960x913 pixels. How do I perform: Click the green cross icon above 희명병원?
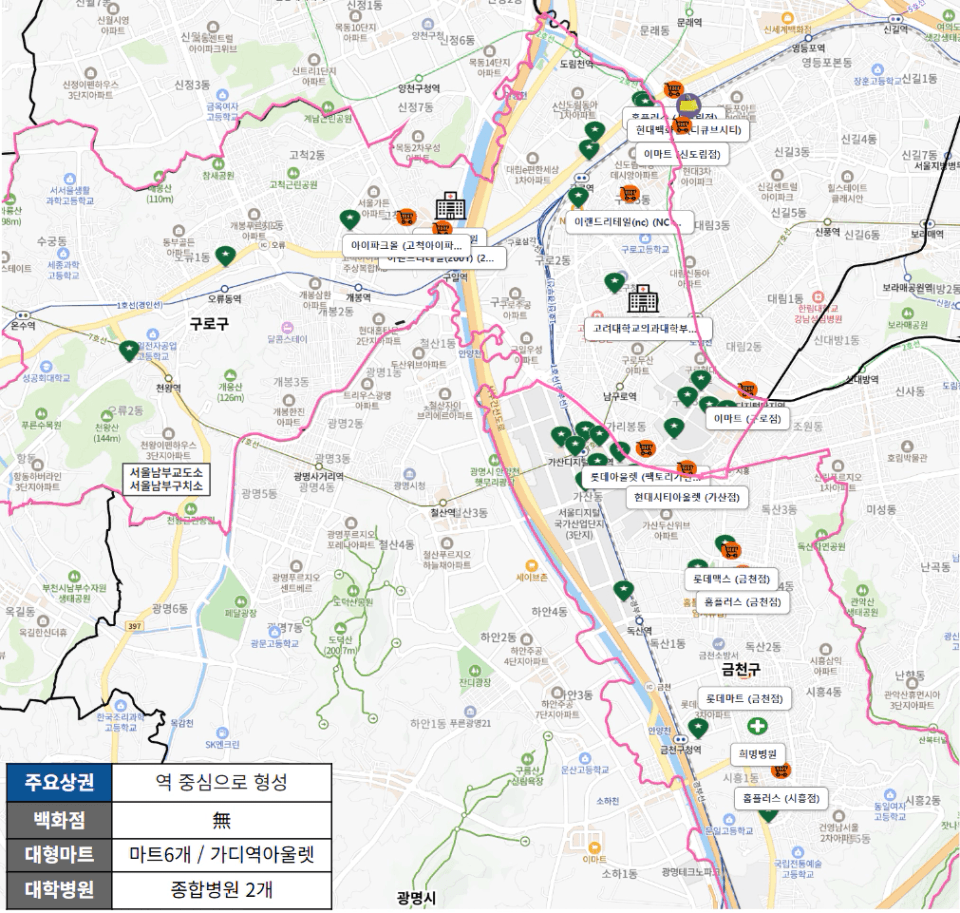click(x=757, y=726)
